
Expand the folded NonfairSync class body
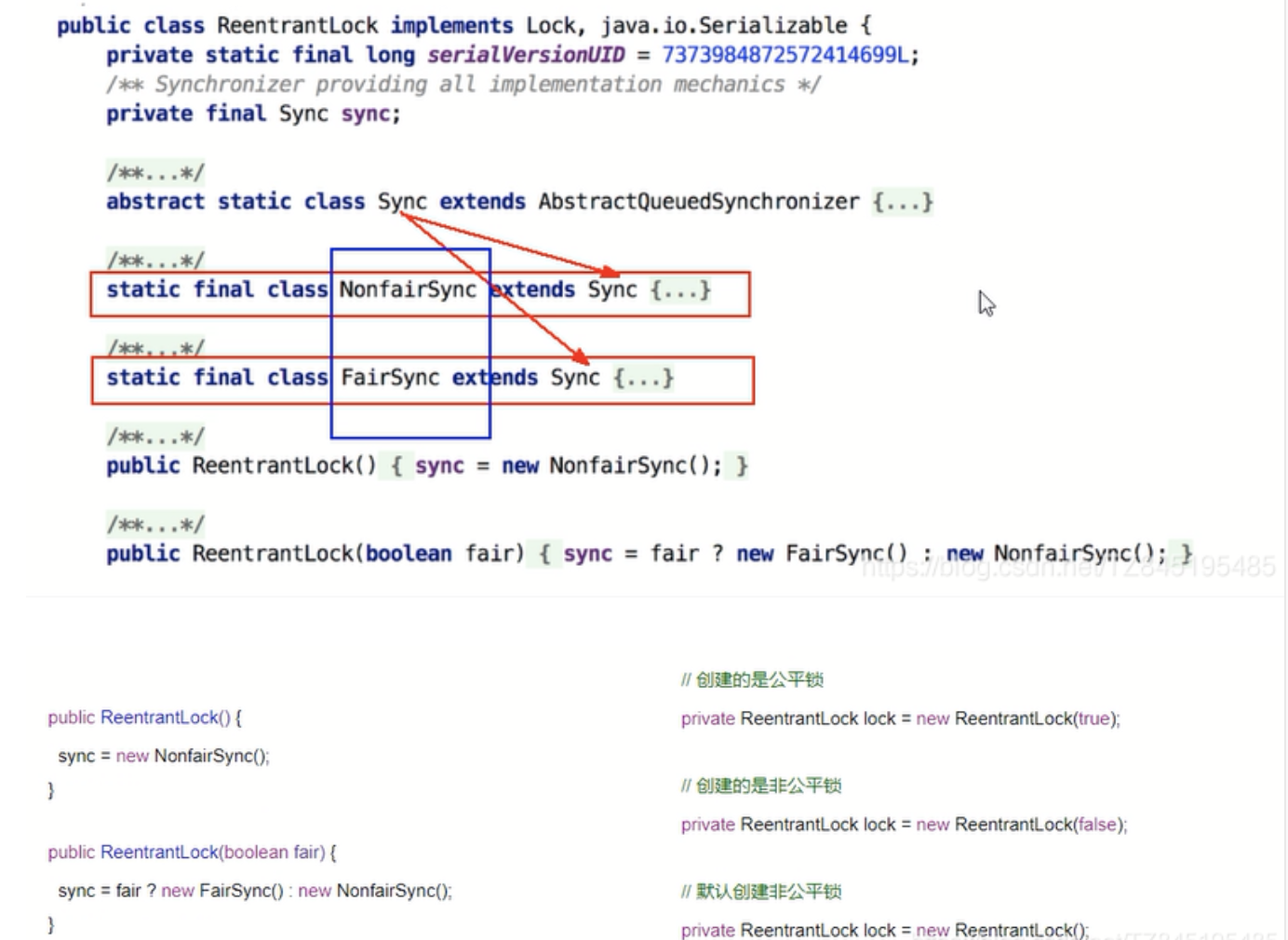tap(680, 289)
